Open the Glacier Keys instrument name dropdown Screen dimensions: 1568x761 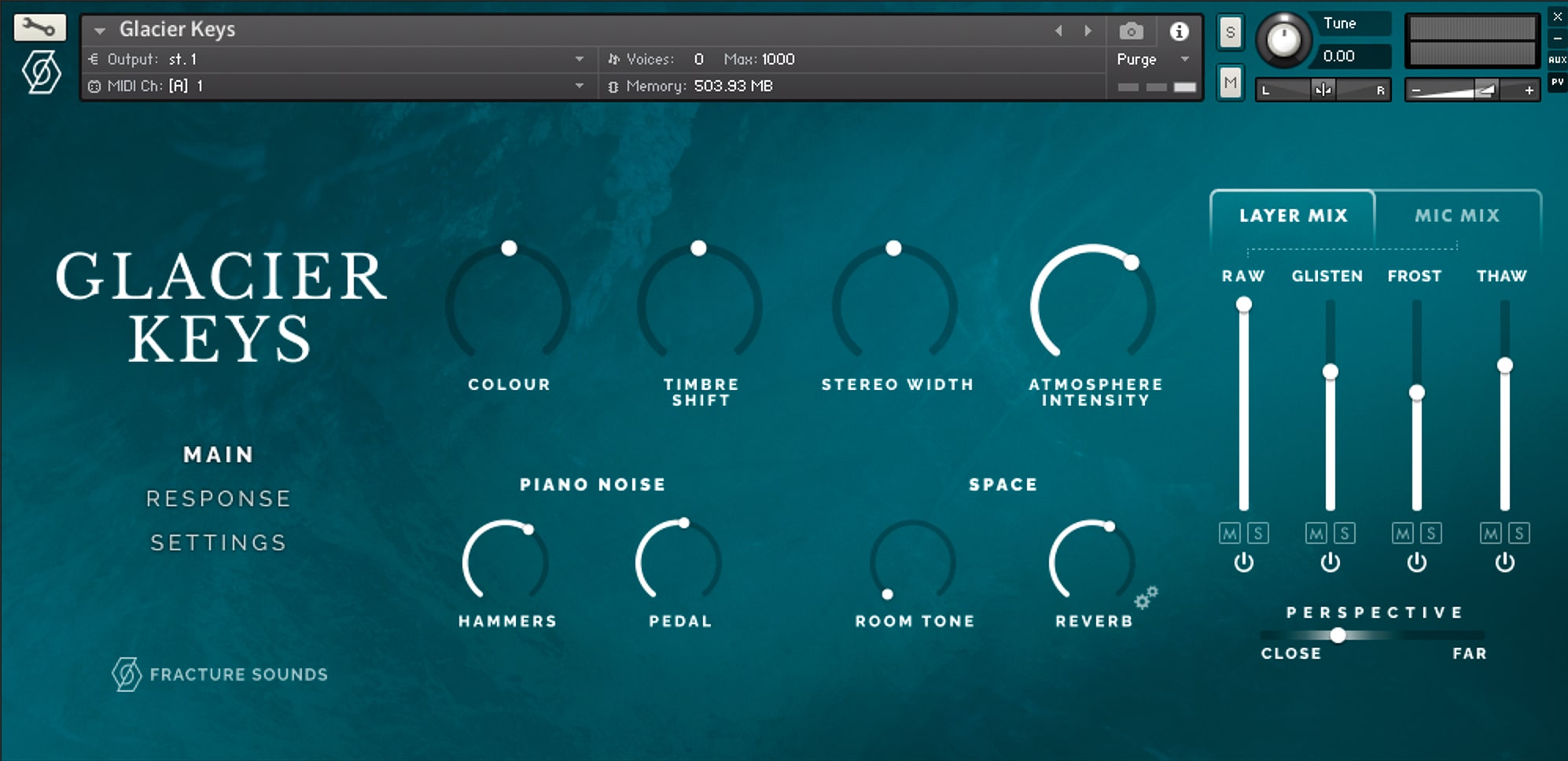100,31
